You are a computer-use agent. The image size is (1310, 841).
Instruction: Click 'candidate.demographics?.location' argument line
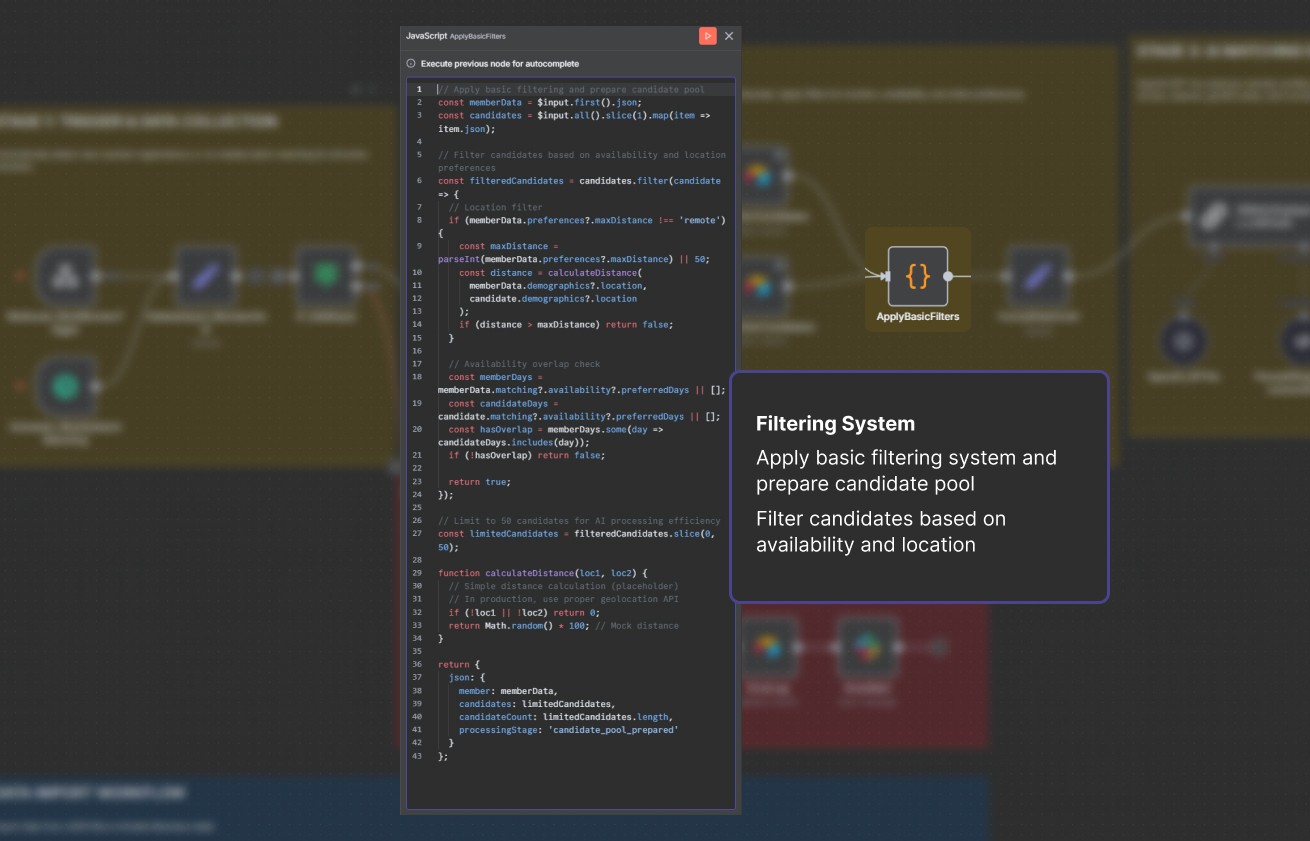click(x=553, y=298)
